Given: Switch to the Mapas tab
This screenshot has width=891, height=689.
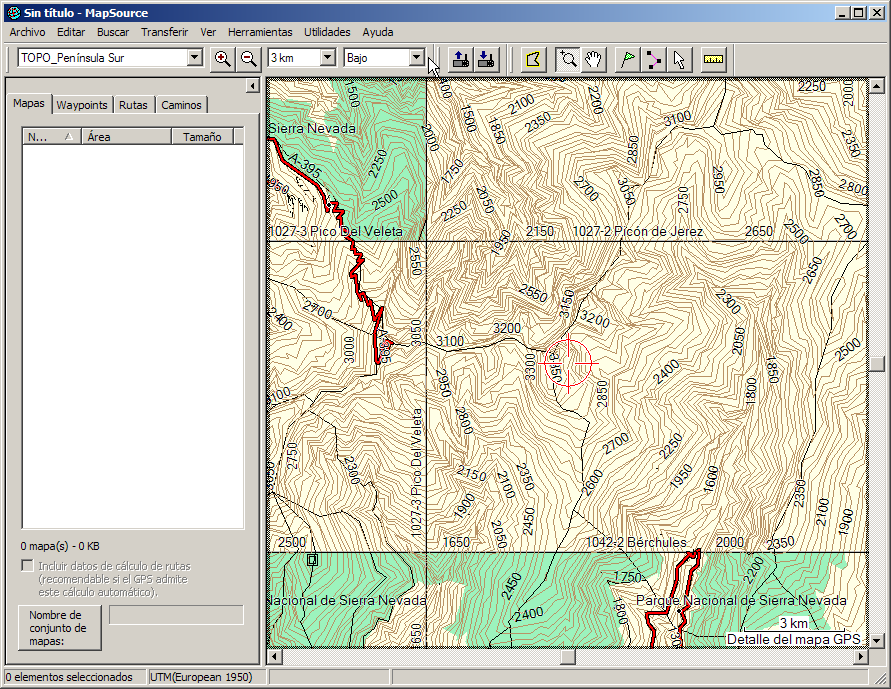Looking at the screenshot, I should pos(29,103).
